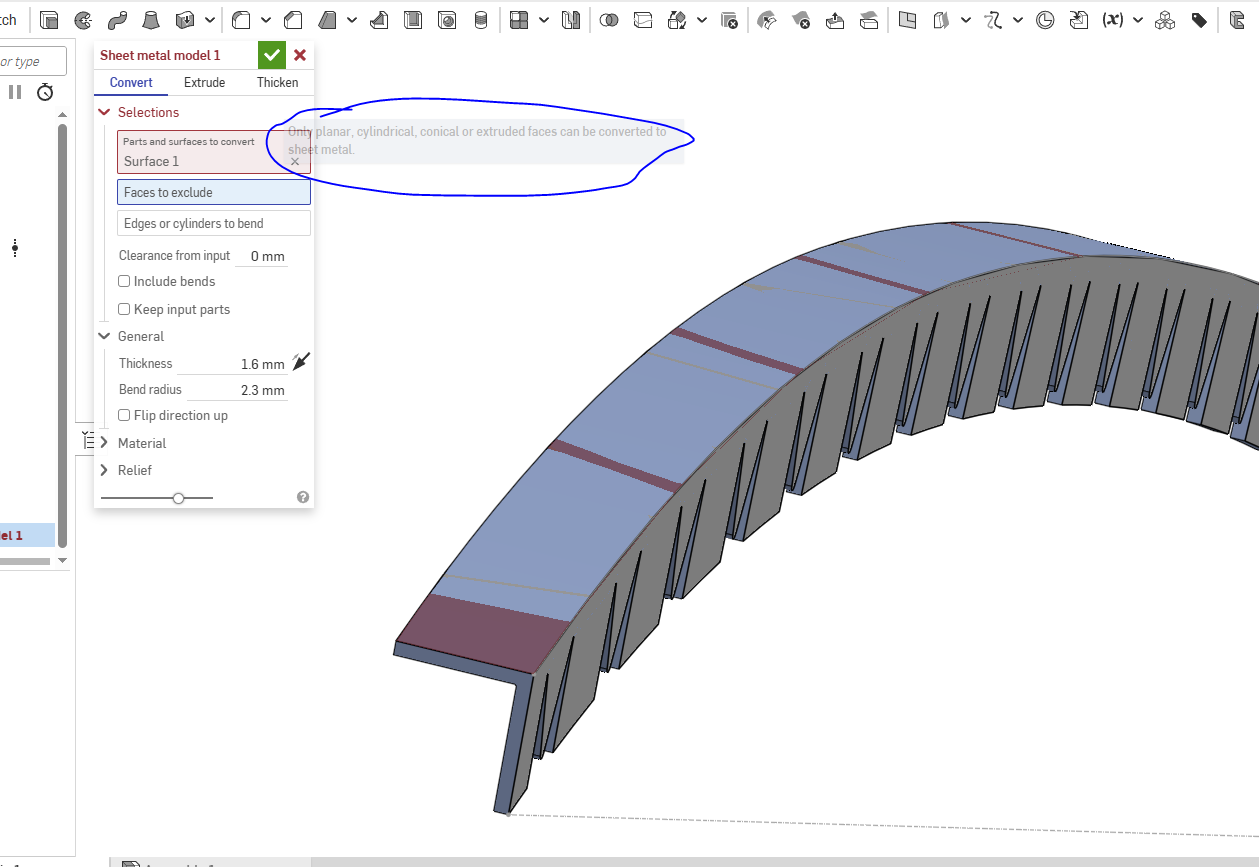
Task: Select the Sweep tool
Action: tap(117, 20)
